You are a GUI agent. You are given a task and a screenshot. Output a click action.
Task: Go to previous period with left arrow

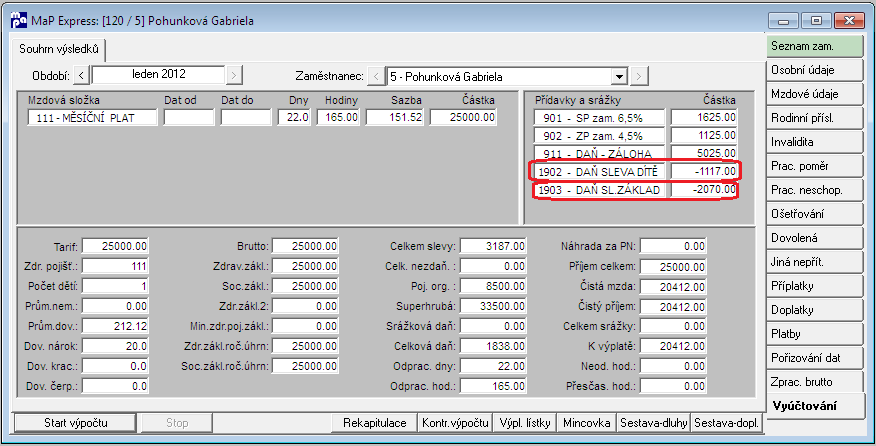pyautogui.click(x=82, y=75)
